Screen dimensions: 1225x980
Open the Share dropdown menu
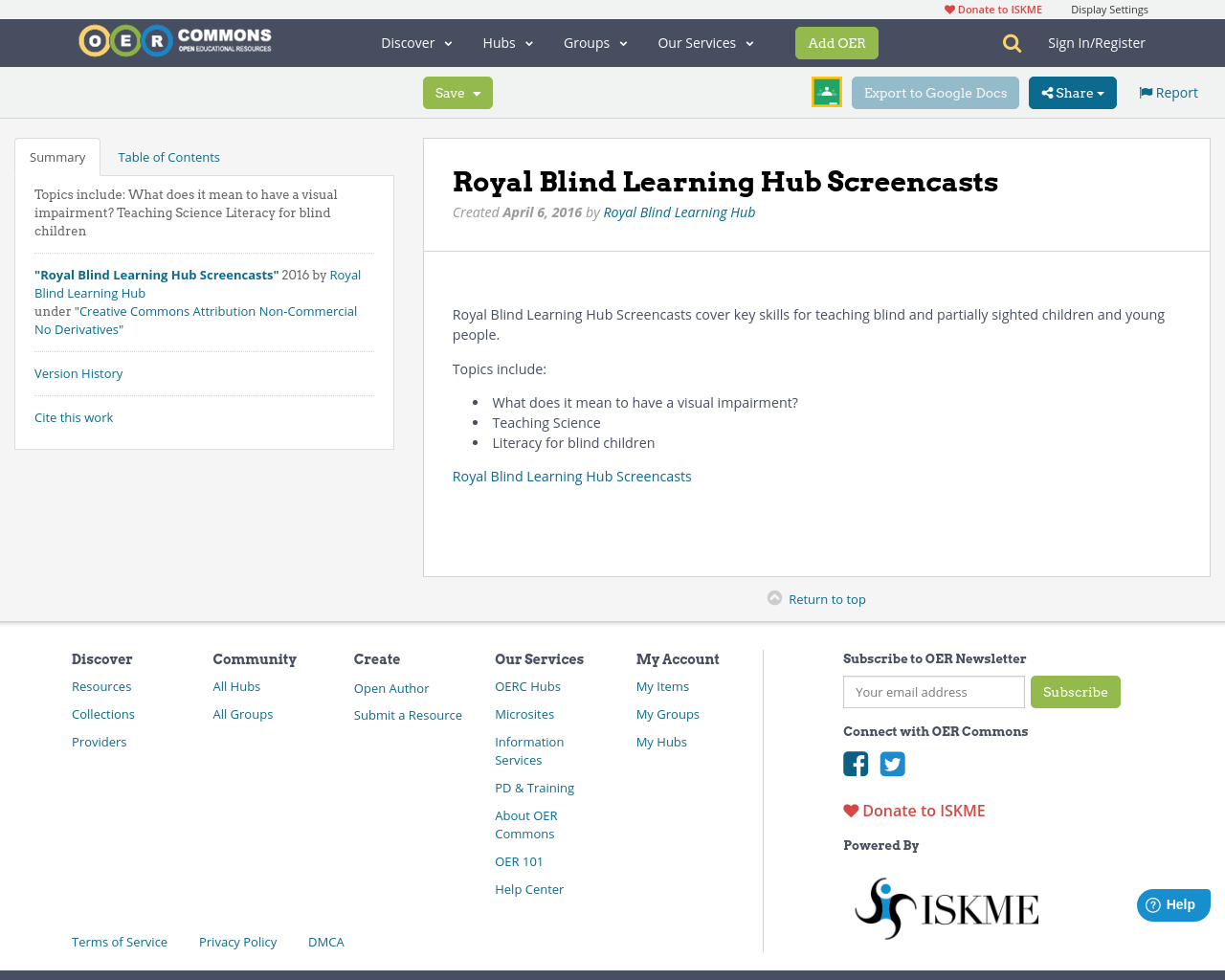(1072, 93)
